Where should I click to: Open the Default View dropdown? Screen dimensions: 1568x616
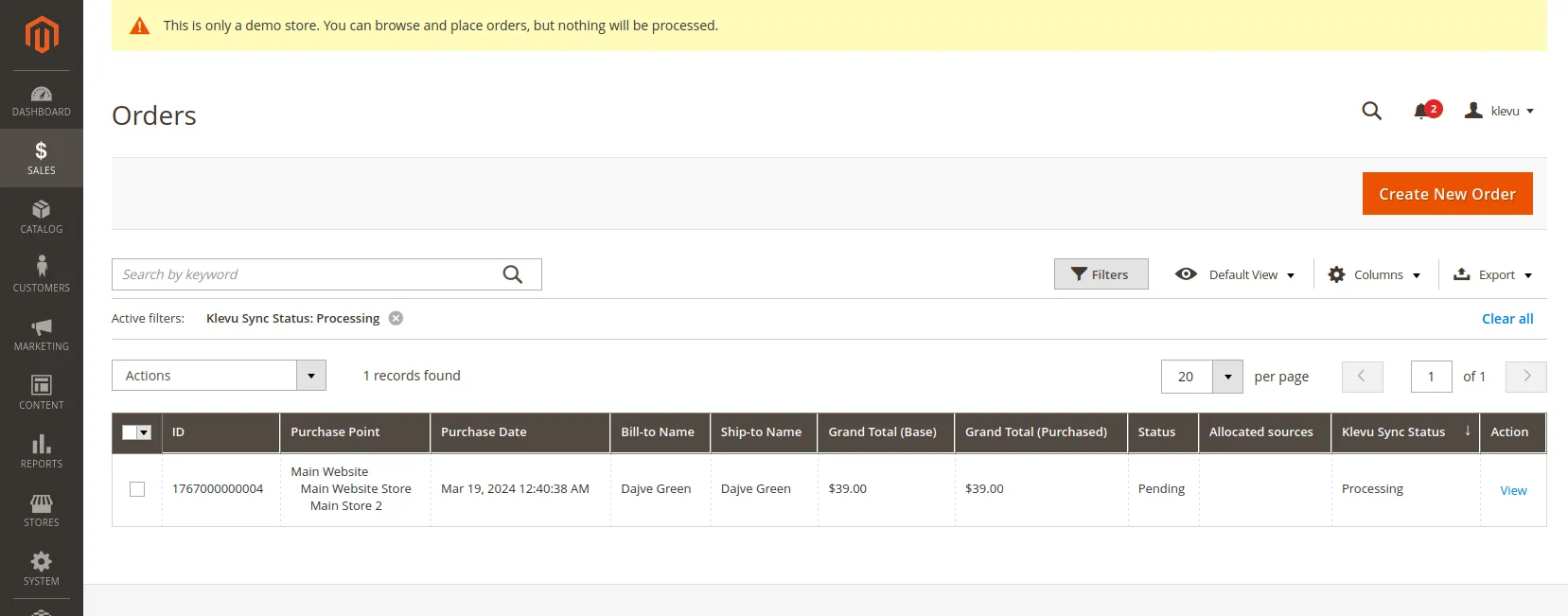click(1235, 274)
